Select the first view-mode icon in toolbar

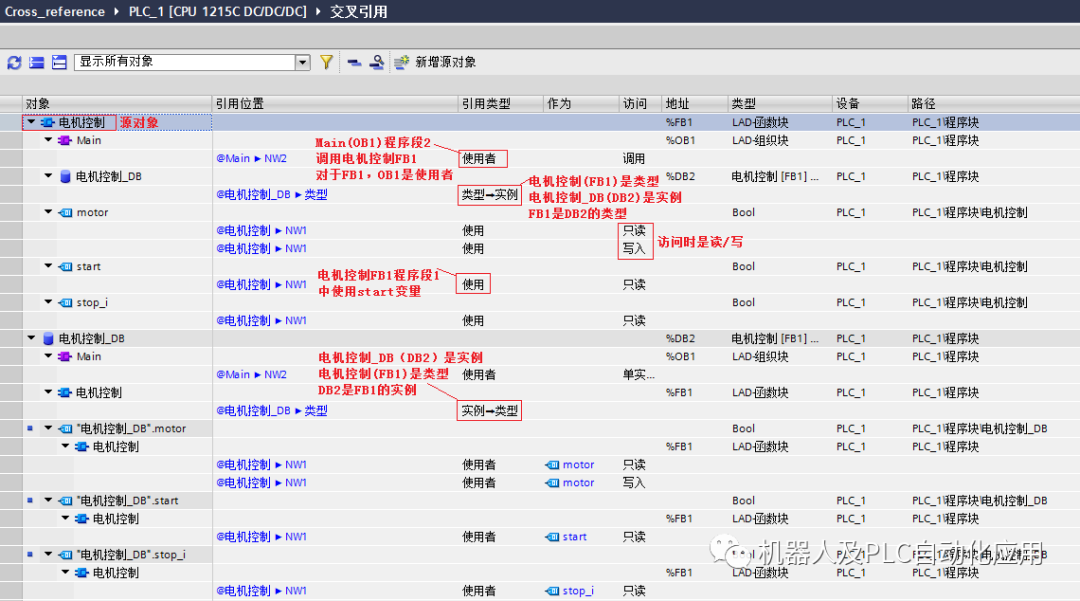point(36,62)
